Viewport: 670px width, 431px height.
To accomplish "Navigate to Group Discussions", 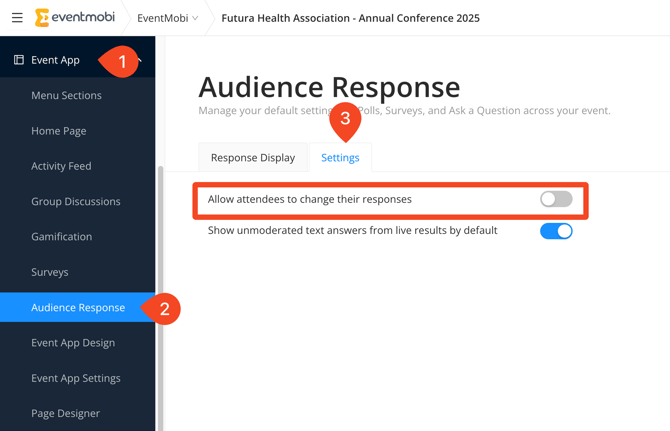I will [75, 202].
